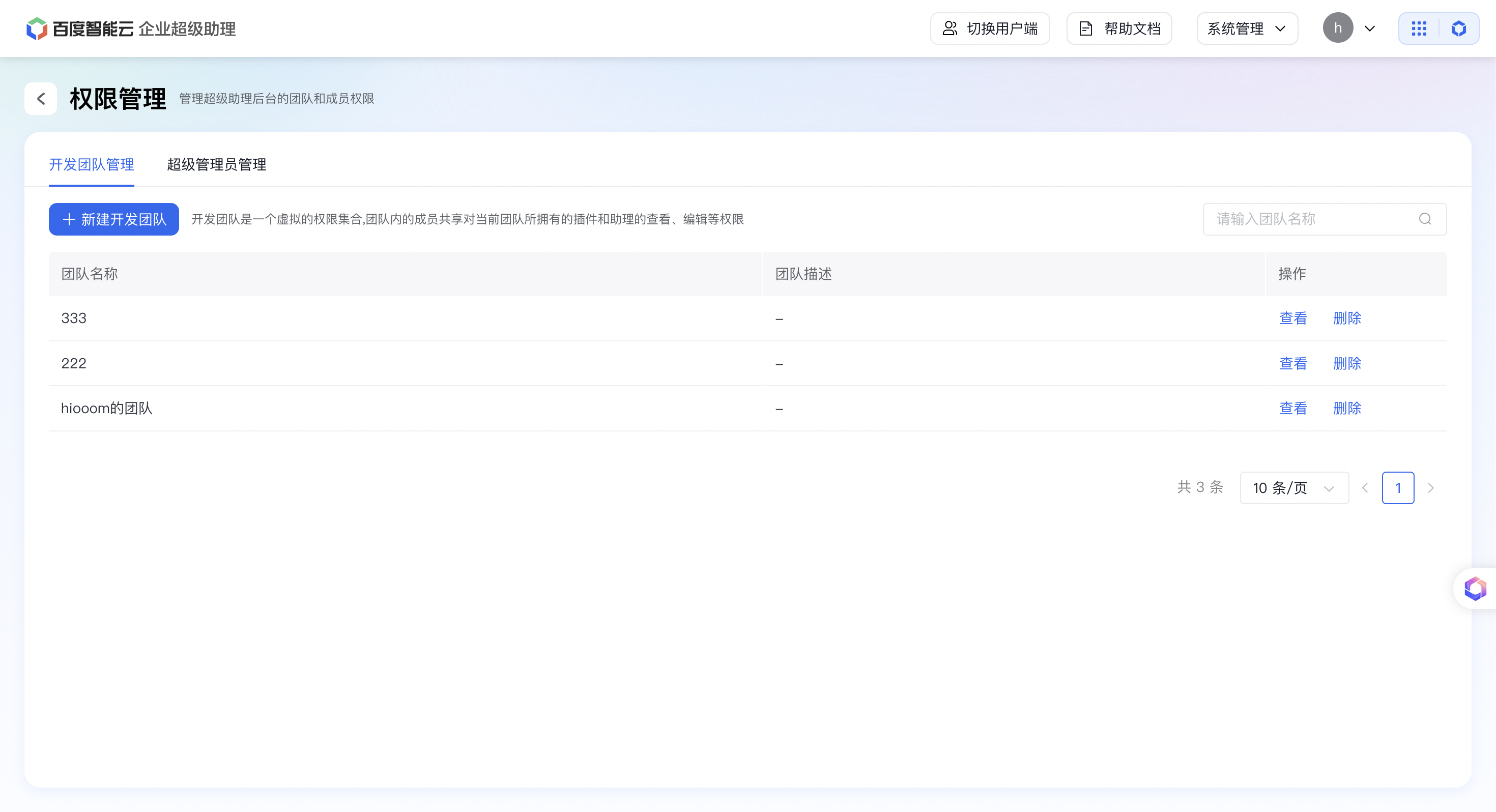Expand the user account dropdown arrow
The image size is (1496, 812).
tap(1369, 28)
